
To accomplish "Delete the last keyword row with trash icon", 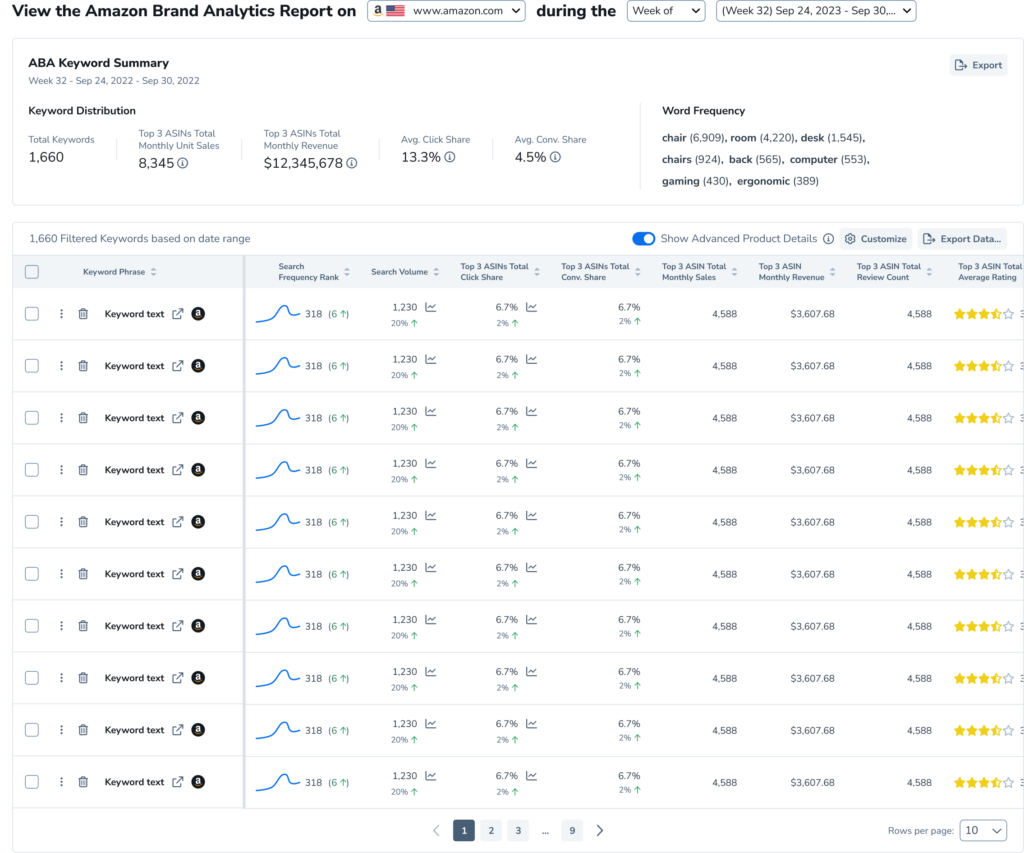I will coord(83,782).
